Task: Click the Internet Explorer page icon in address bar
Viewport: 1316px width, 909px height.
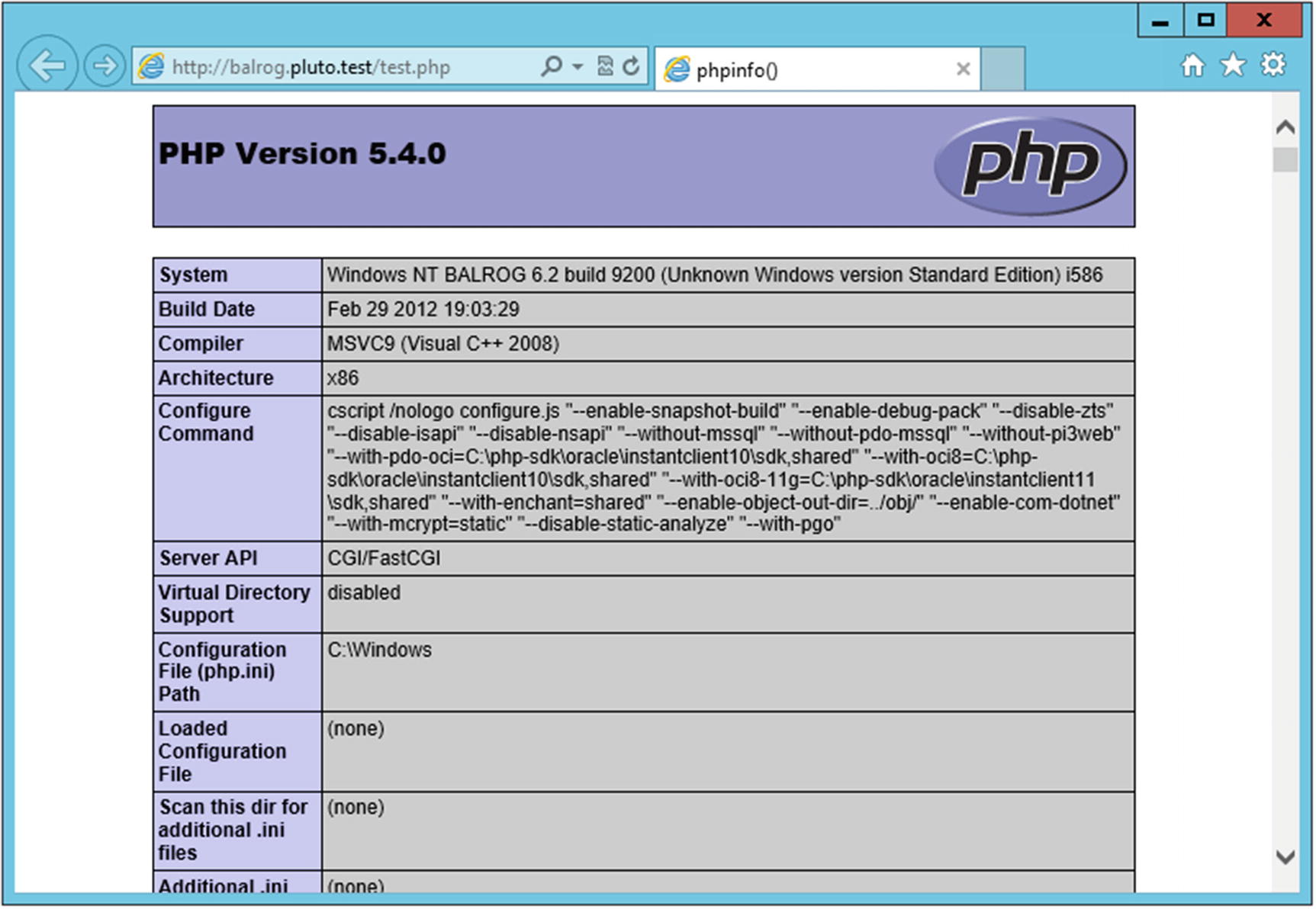Action: [x=151, y=67]
